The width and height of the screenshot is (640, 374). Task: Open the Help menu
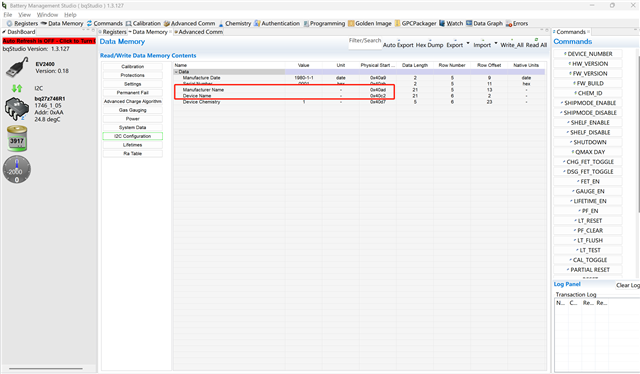[70, 15]
